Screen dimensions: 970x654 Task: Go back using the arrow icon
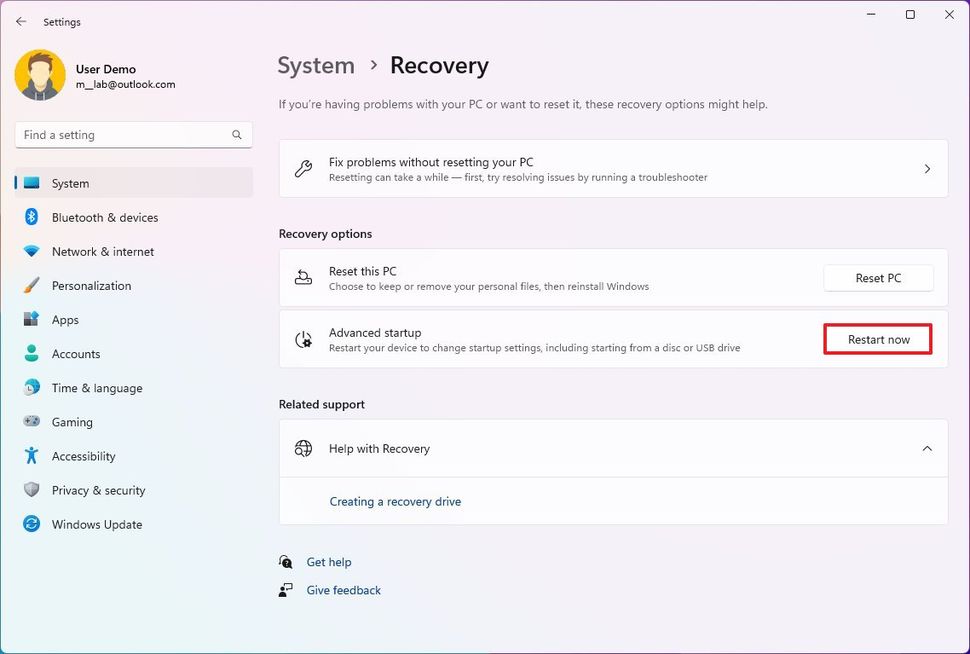[x=21, y=21]
